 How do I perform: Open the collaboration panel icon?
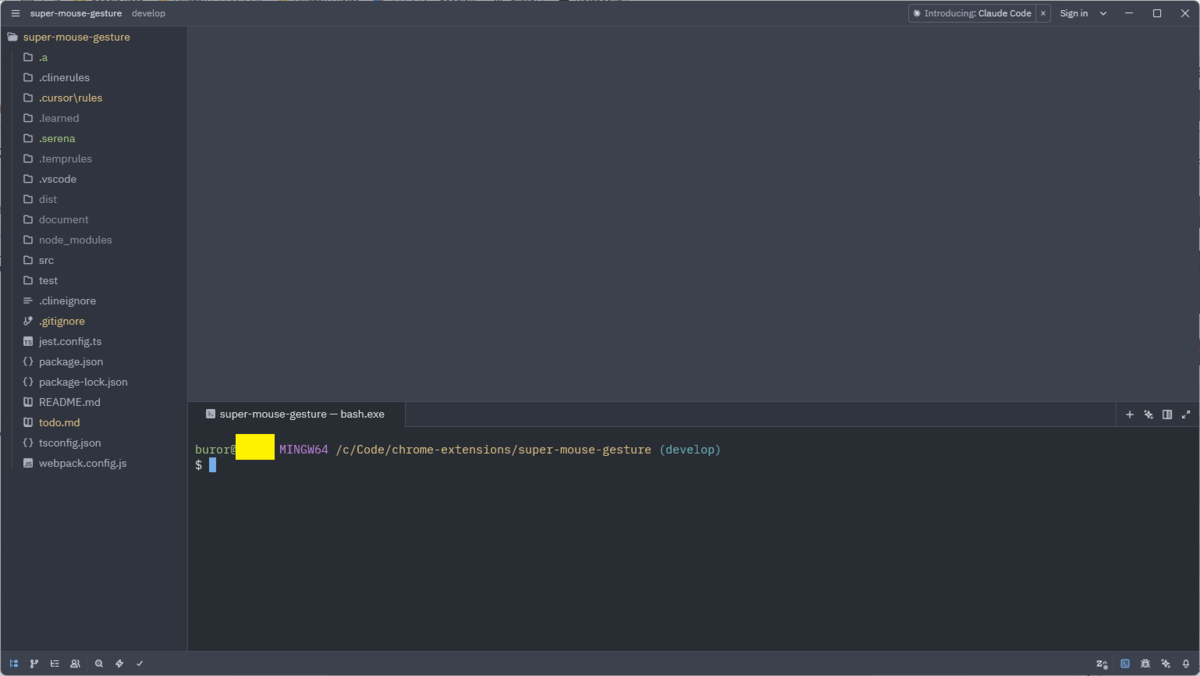click(75, 663)
